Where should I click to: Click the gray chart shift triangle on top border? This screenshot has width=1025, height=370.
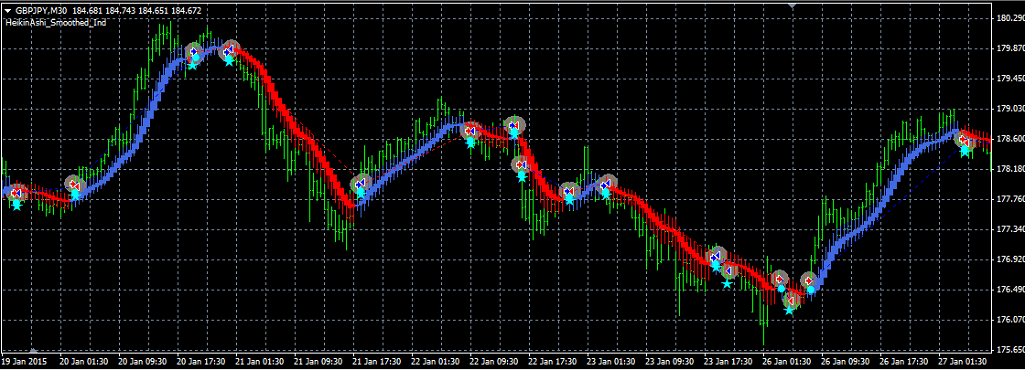[792, 5]
